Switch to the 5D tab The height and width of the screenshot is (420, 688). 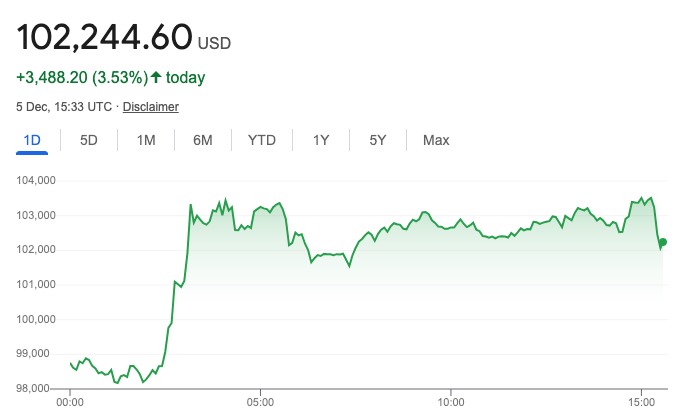[x=89, y=140]
